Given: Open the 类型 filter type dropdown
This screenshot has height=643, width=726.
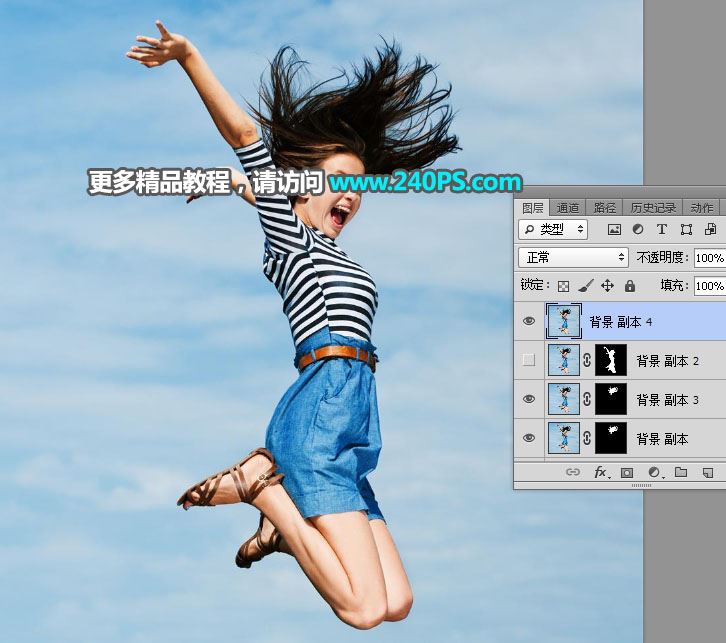Looking at the screenshot, I should click(x=553, y=230).
